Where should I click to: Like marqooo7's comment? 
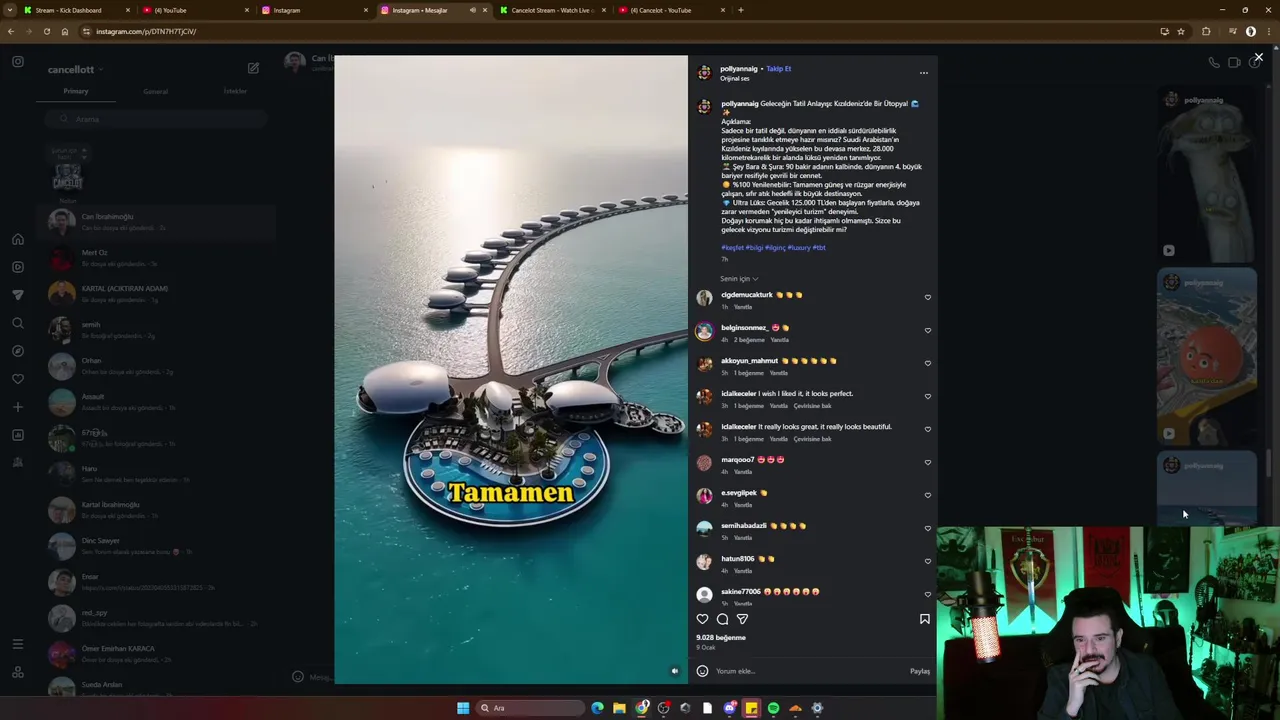tap(928, 462)
